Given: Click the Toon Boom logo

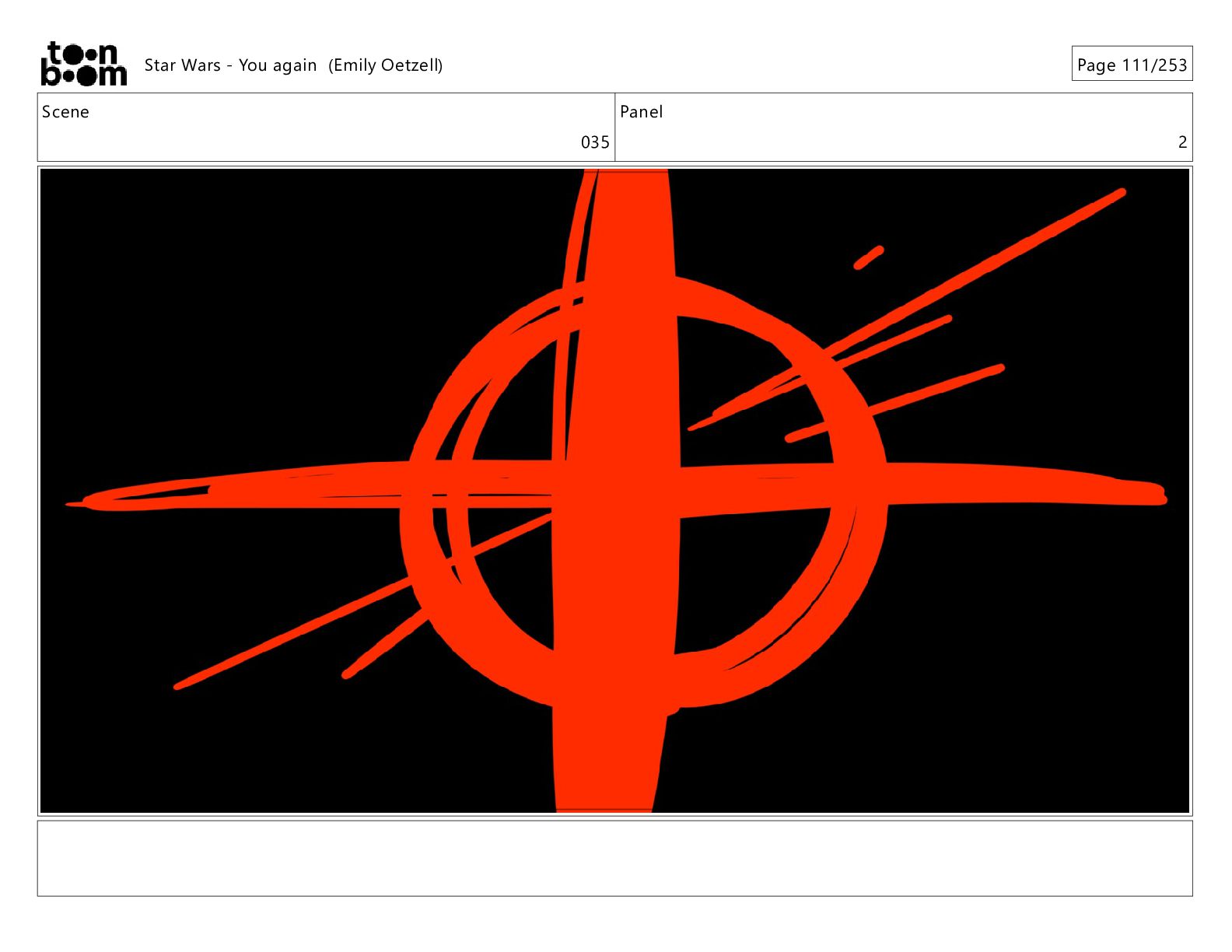Looking at the screenshot, I should [x=83, y=64].
